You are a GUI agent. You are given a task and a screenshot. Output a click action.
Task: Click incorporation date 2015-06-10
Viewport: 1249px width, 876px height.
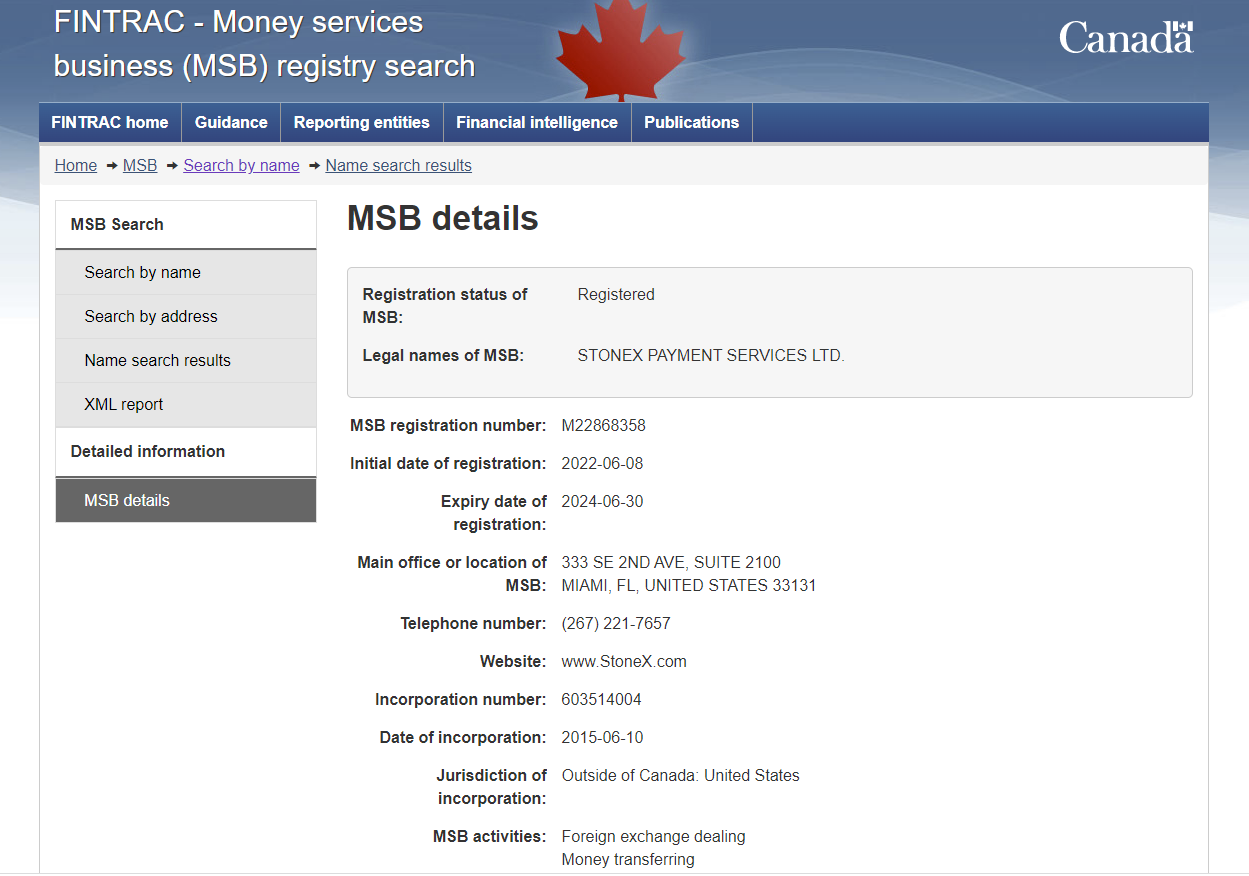tap(603, 737)
